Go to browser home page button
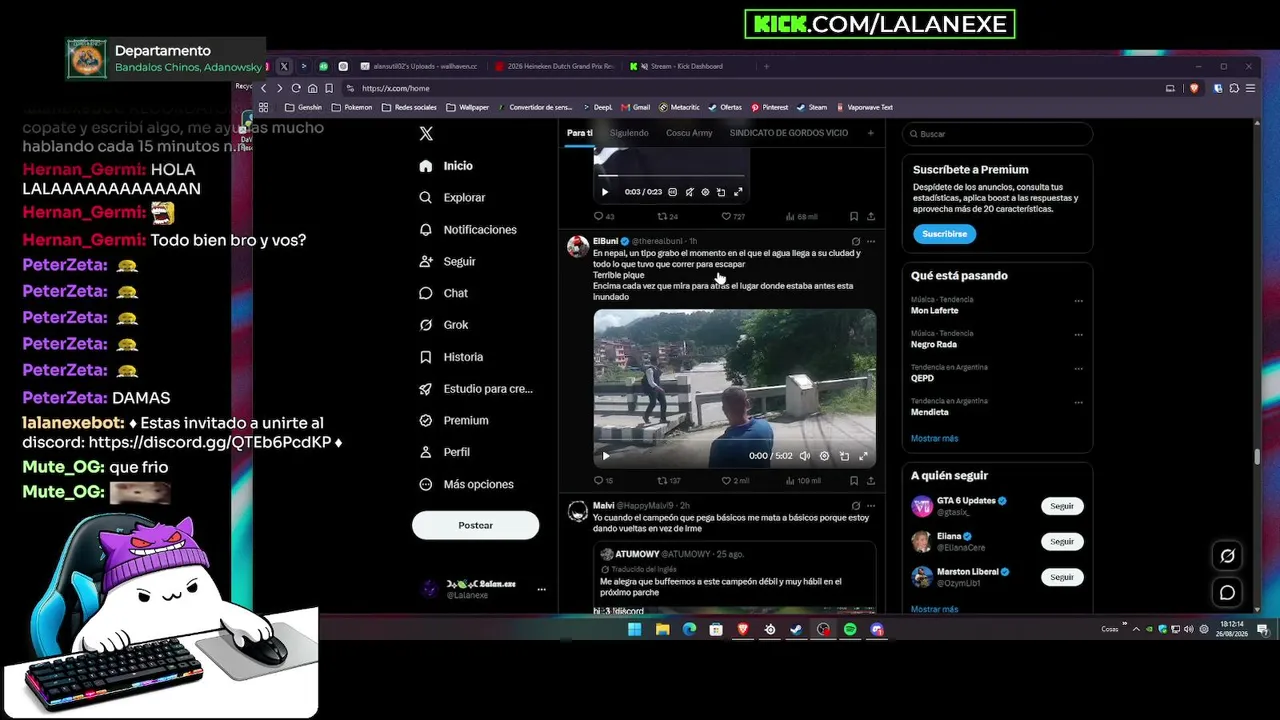This screenshot has width=1280, height=720. tap(312, 88)
